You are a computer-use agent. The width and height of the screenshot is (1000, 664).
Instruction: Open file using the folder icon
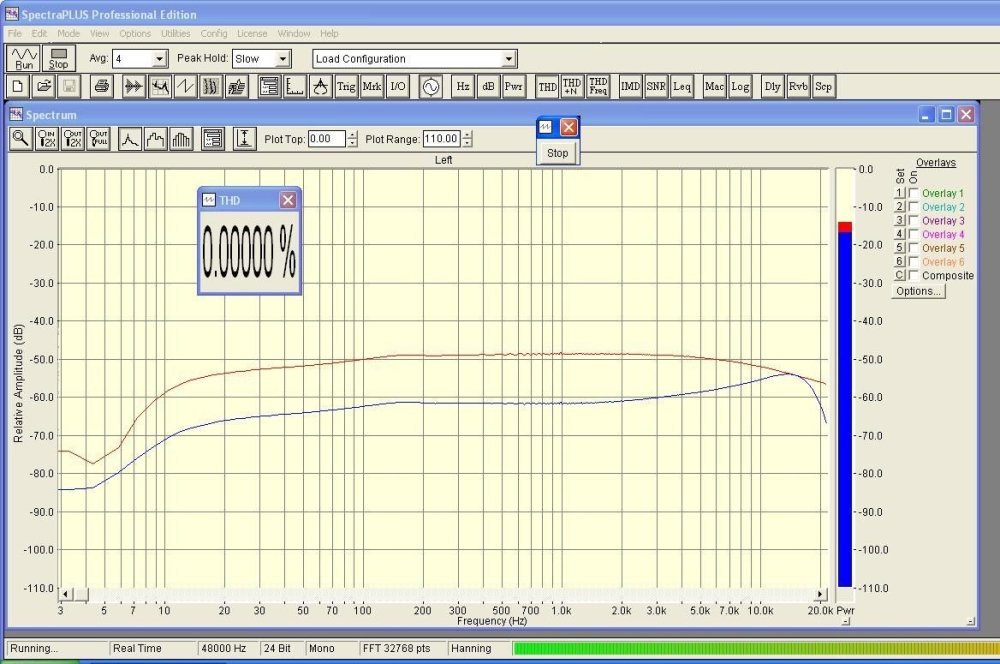coord(44,87)
